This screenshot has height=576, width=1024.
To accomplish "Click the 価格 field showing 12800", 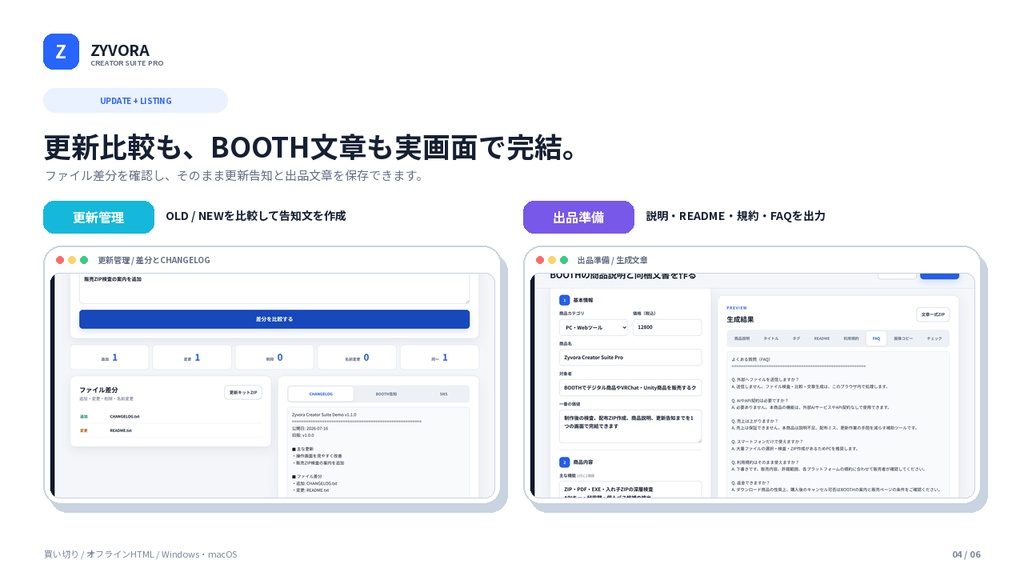I will 667,327.
